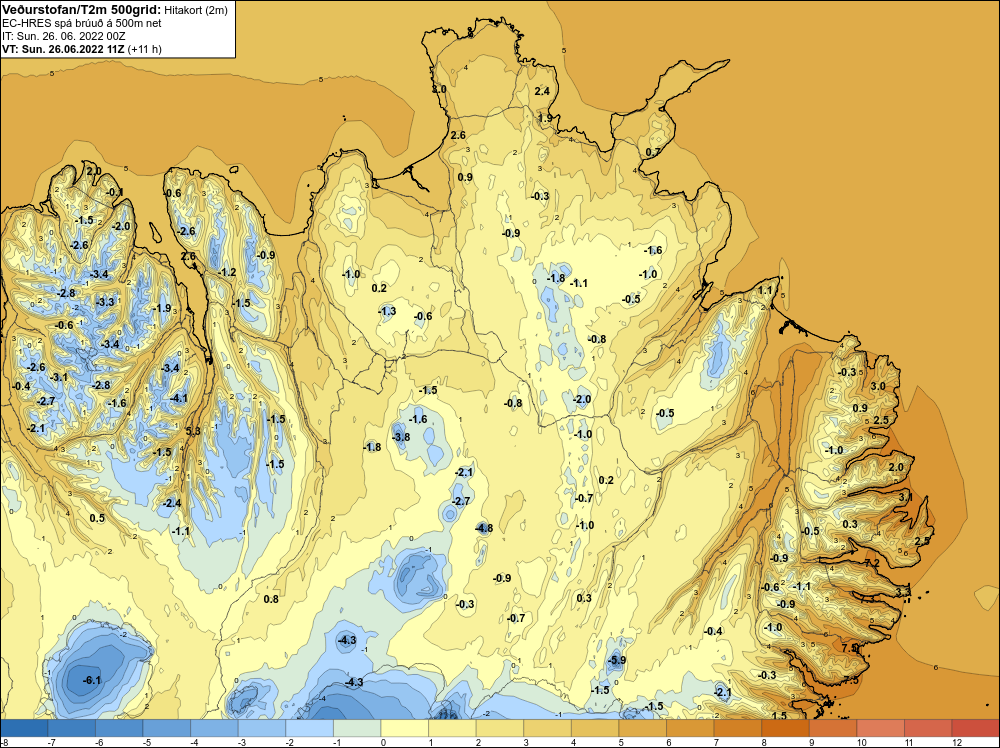1000x748 pixels.
Task: Click the positive '1.9' temperature value
Action: pos(545,118)
